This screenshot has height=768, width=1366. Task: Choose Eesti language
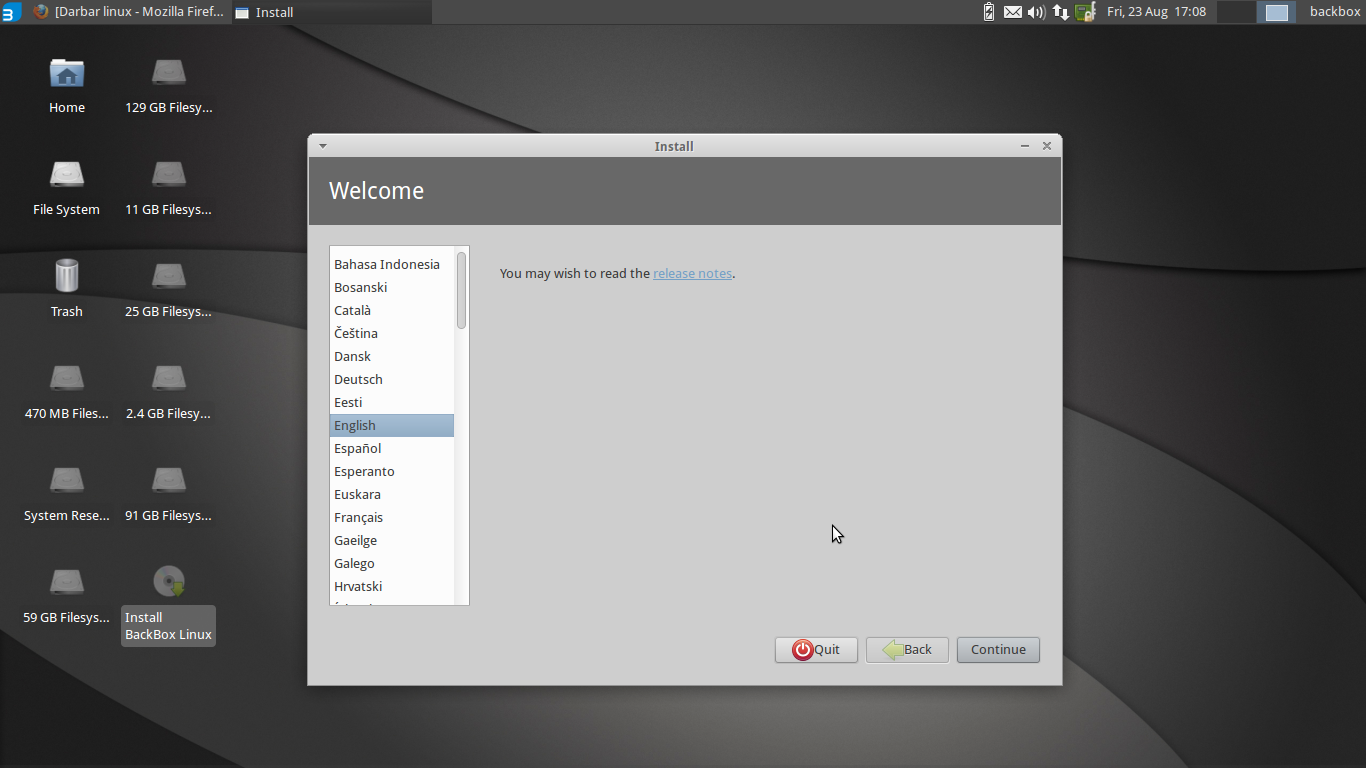pyautogui.click(x=392, y=402)
